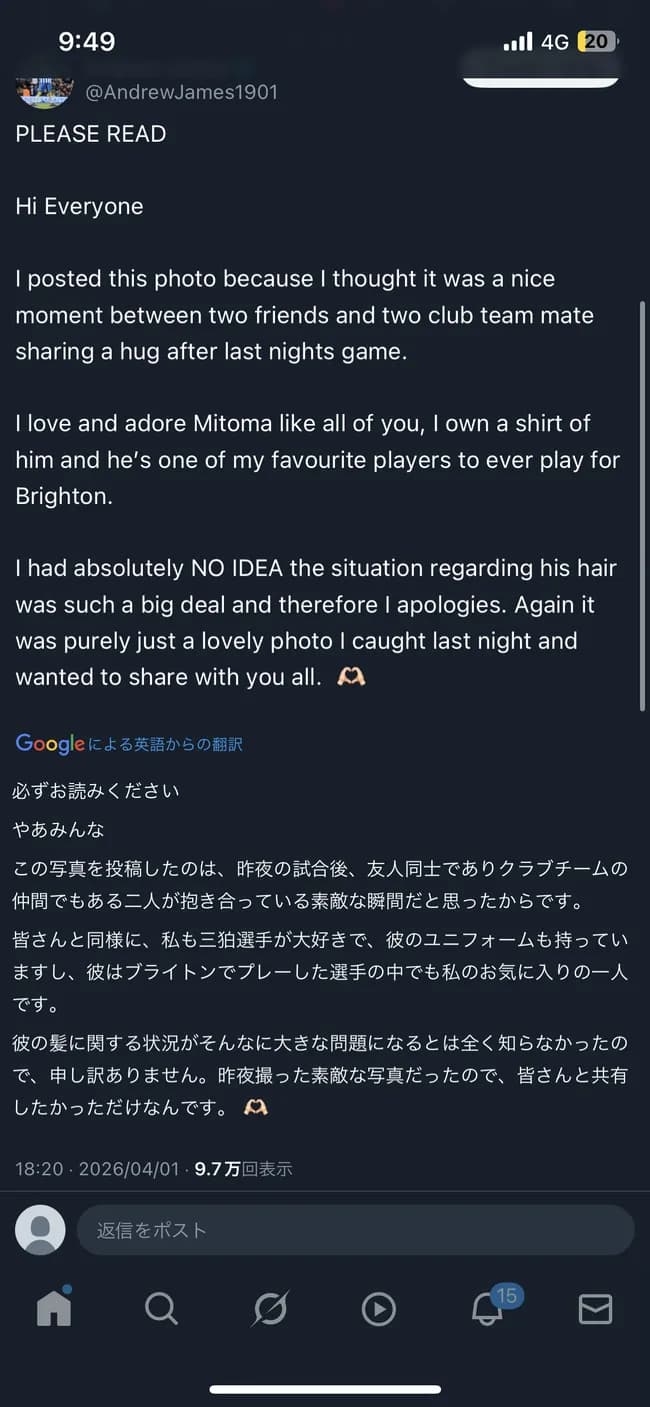Open the Home feed icon
The width and height of the screenshot is (650, 1407).
pyautogui.click(x=54, y=1307)
